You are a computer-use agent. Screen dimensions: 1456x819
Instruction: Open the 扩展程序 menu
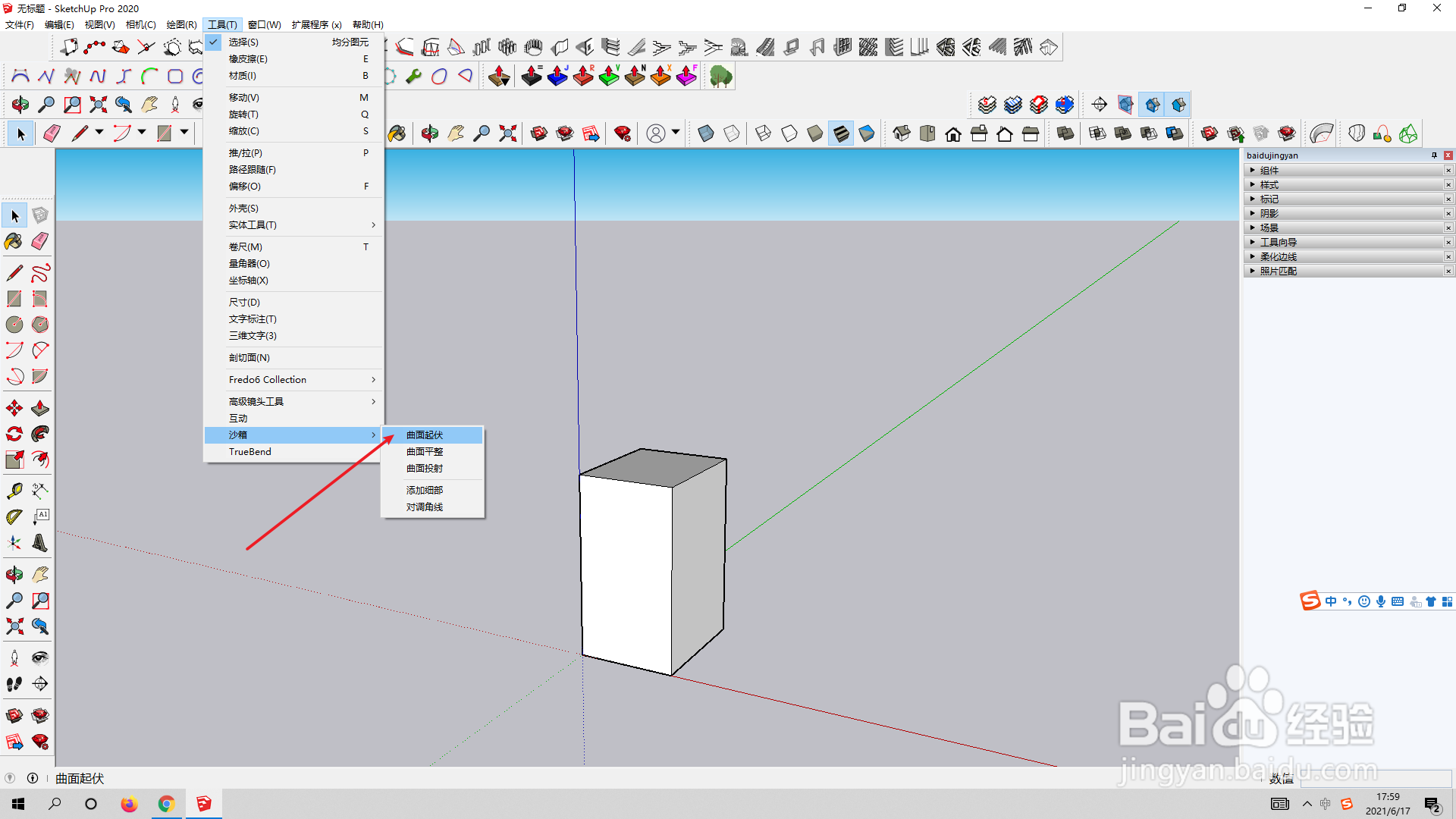pos(317,25)
